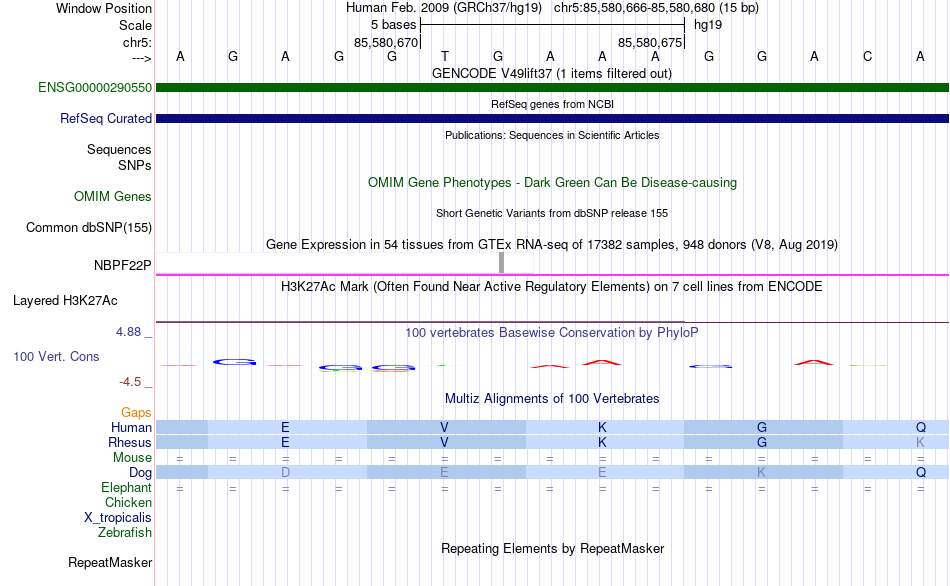This screenshot has width=950, height=586.
Task: Click the ENSG00000290550 track label
Action: click(x=95, y=87)
